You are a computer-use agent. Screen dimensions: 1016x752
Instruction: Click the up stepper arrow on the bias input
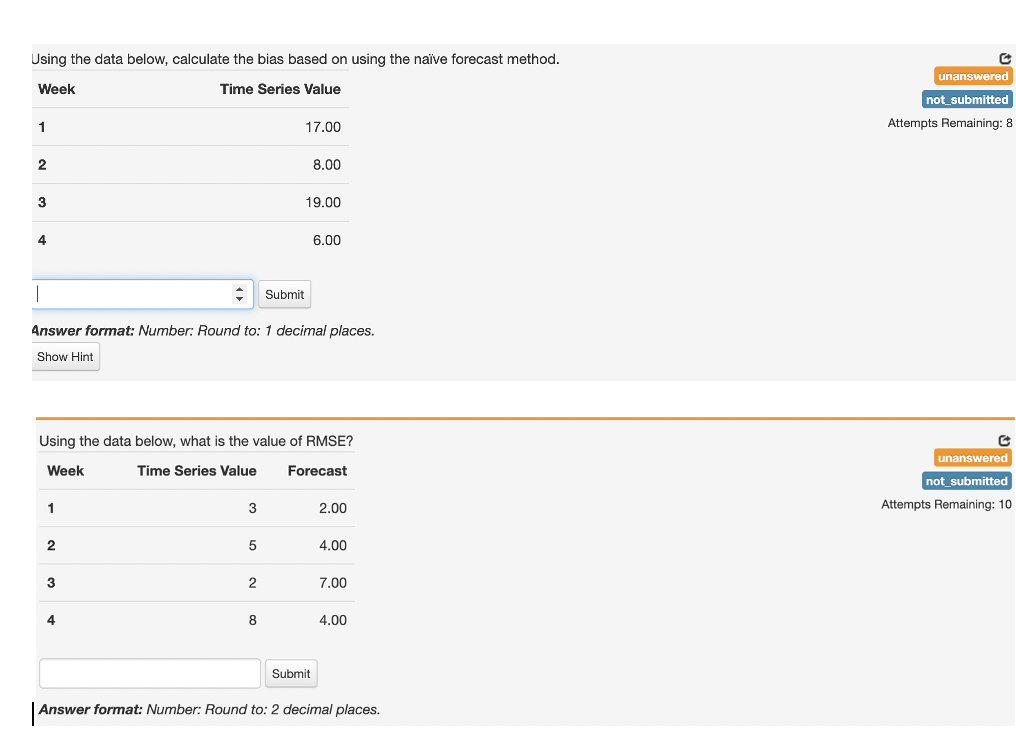[239, 289]
